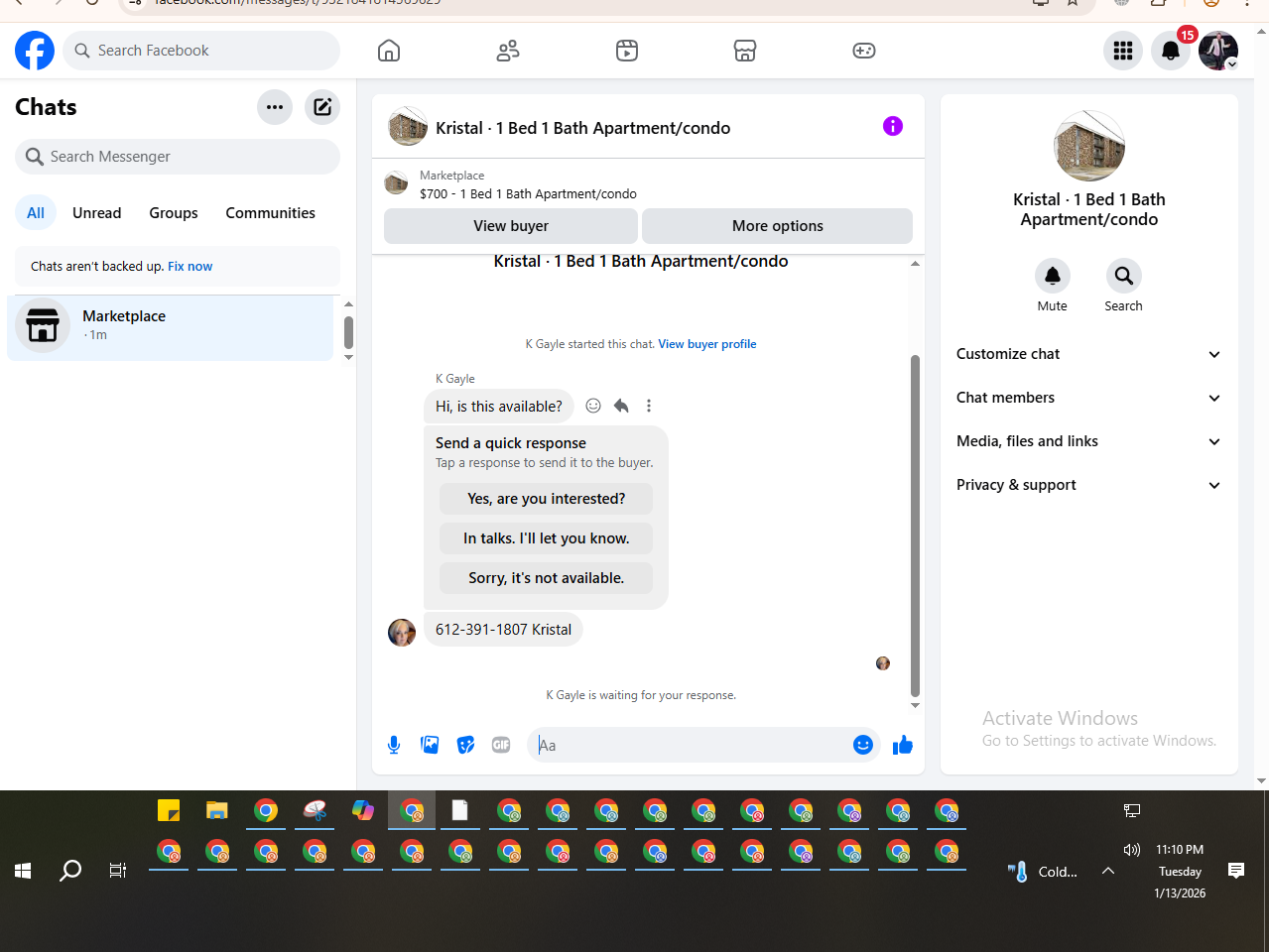
Task: Open the Windows Start menu
Action: [x=23, y=871]
